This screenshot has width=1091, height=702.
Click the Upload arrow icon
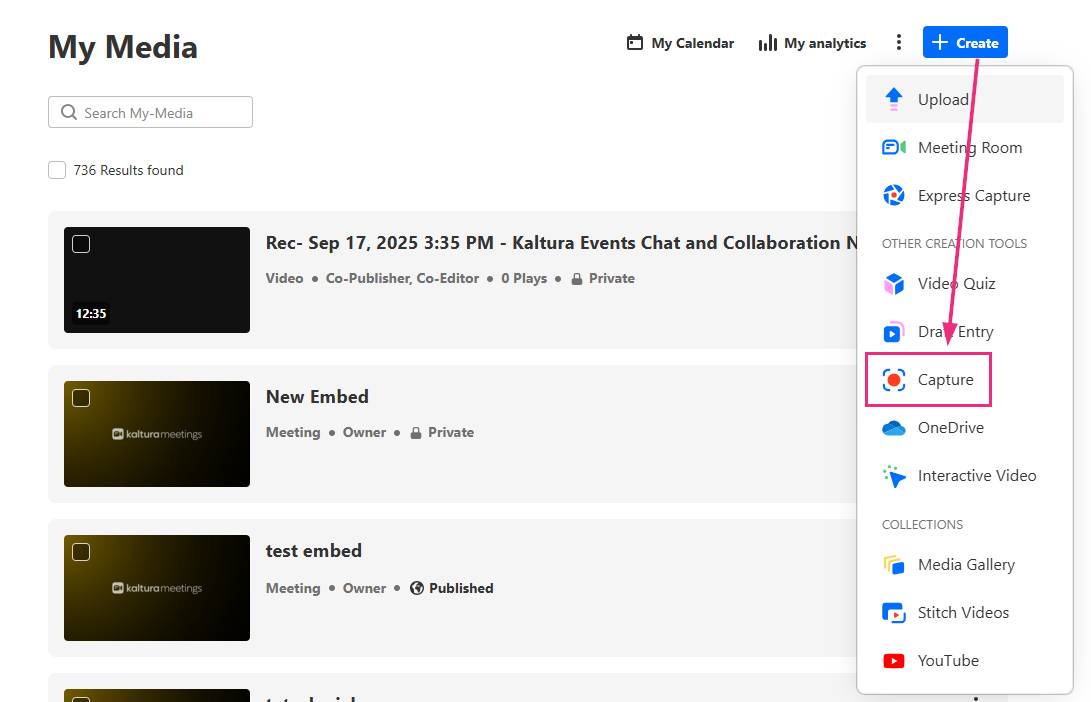pyautogui.click(x=893, y=99)
